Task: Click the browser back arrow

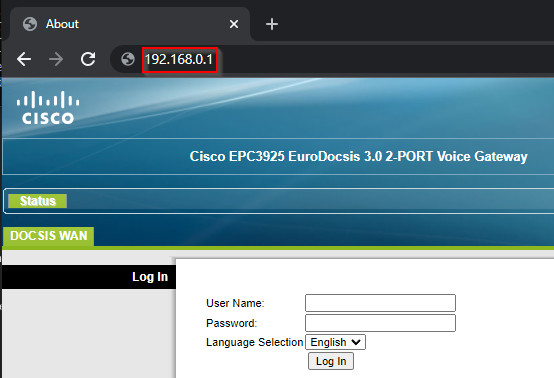Action: click(x=24, y=59)
